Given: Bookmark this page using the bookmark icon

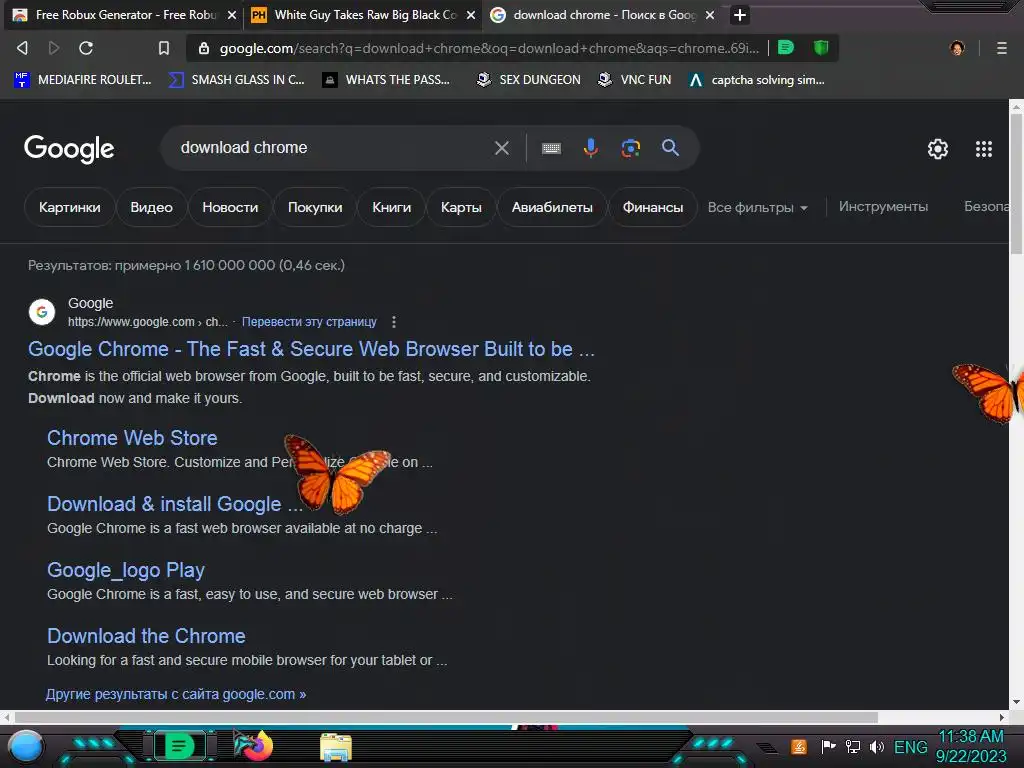Looking at the screenshot, I should pyautogui.click(x=164, y=48).
